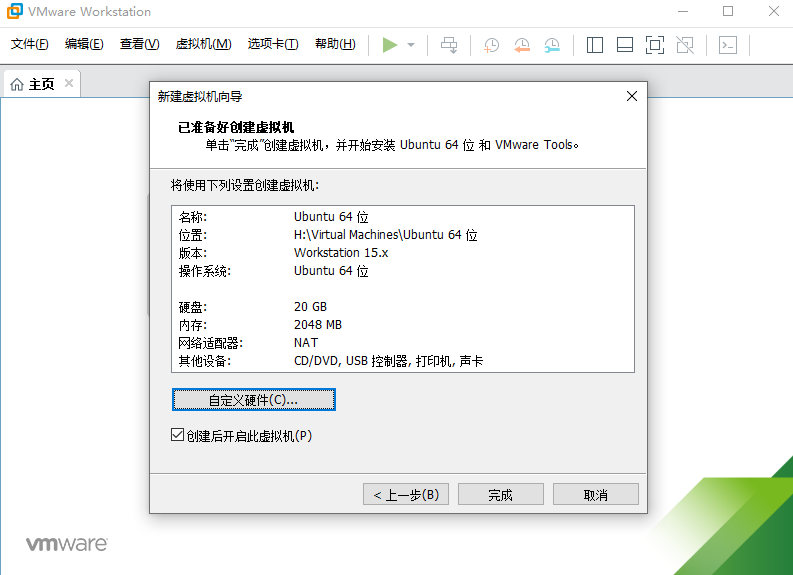This screenshot has width=793, height=575.
Task: Click the Unity mode icon
Action: 685,45
